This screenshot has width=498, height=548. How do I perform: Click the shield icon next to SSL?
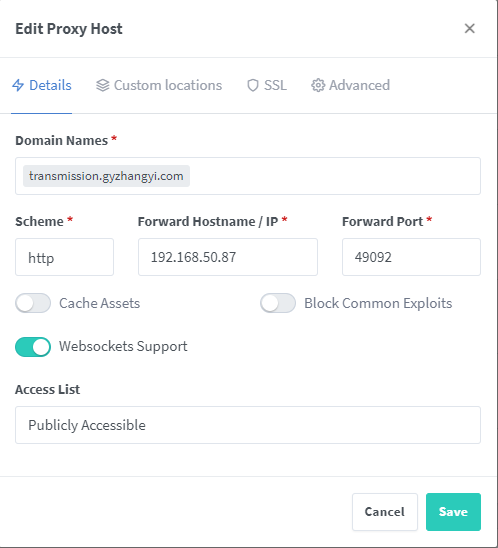point(253,85)
